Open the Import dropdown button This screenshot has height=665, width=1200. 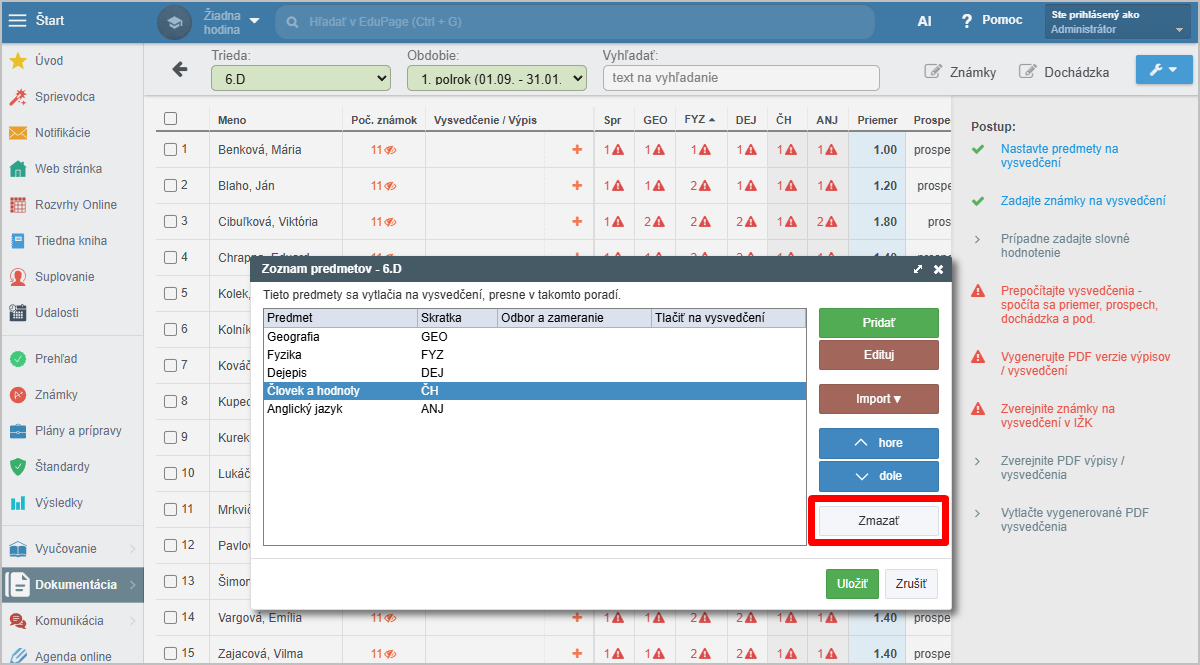[x=878, y=399]
